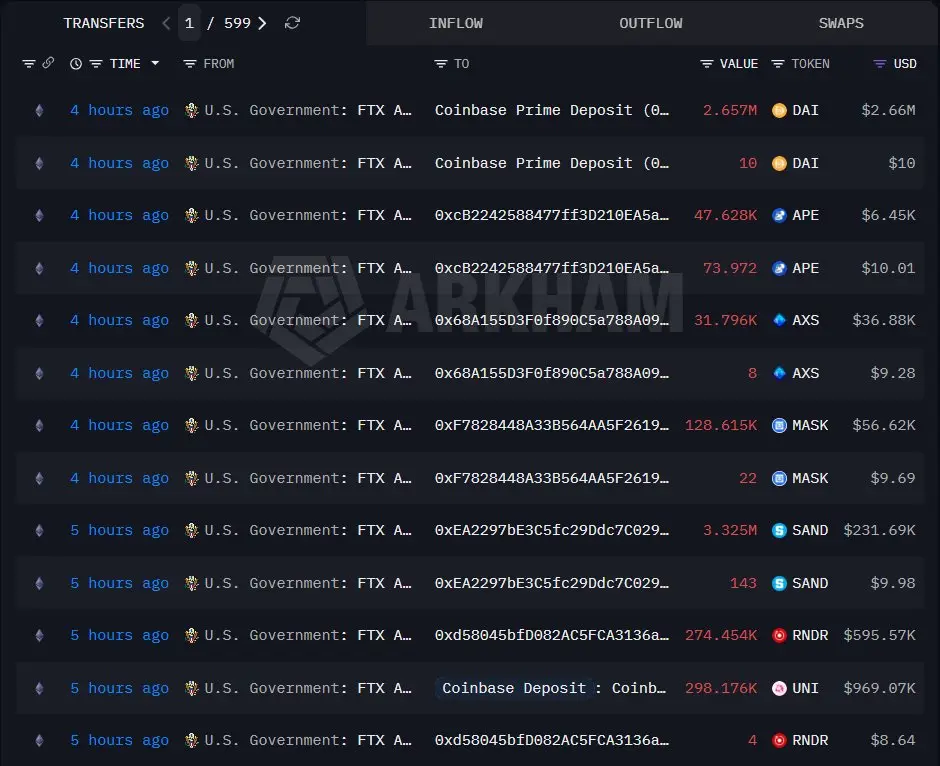
Task: Click the RNDR token icon in the 274.454K row
Action: click(779, 635)
